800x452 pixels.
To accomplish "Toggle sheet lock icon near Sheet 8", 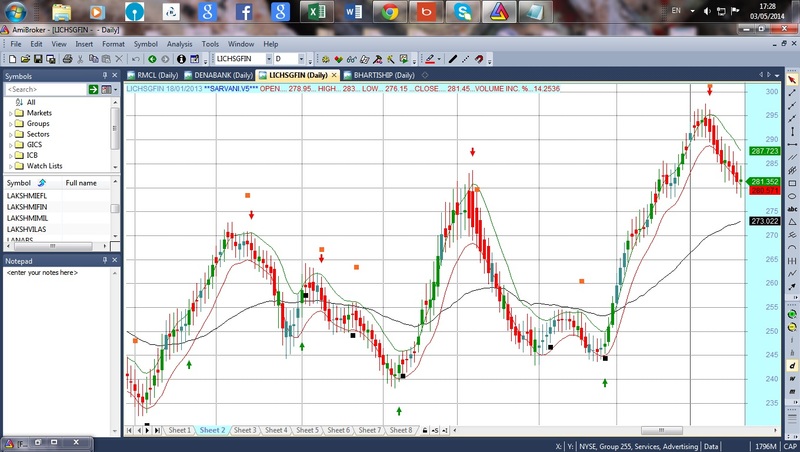I will coord(424,431).
